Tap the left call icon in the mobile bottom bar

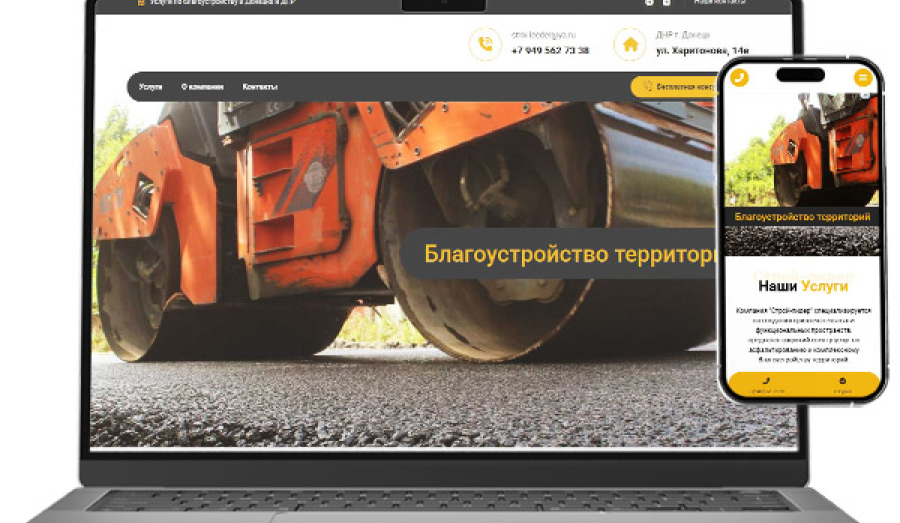tap(766, 383)
